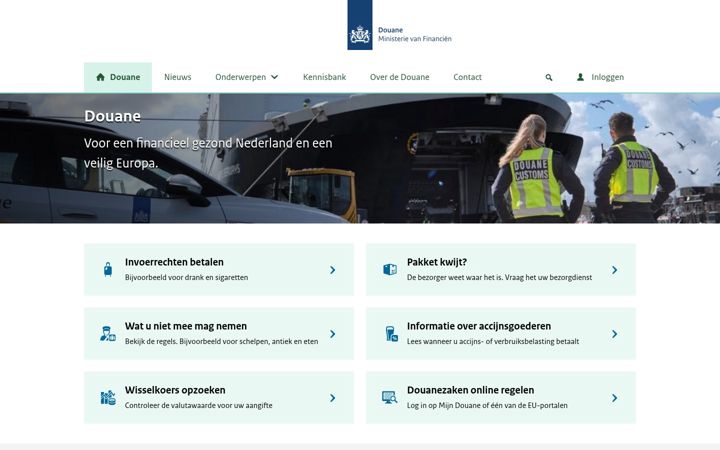This screenshot has height=450, width=720.
Task: Click chevron arrow on Wisselkoers opzoeken card
Action: pyautogui.click(x=332, y=398)
